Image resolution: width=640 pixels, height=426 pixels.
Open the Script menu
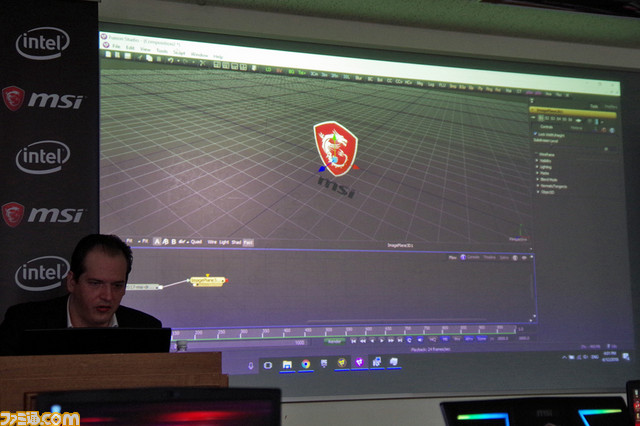point(179,53)
